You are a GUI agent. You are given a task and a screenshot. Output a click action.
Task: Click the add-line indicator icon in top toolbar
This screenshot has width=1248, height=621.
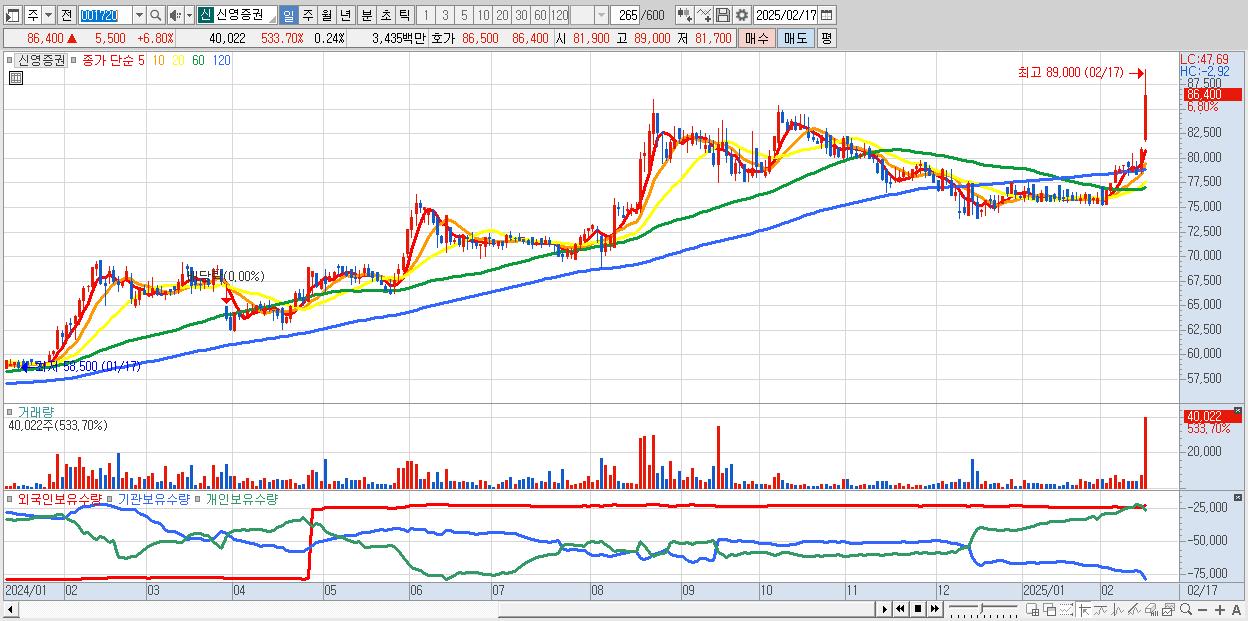704,15
